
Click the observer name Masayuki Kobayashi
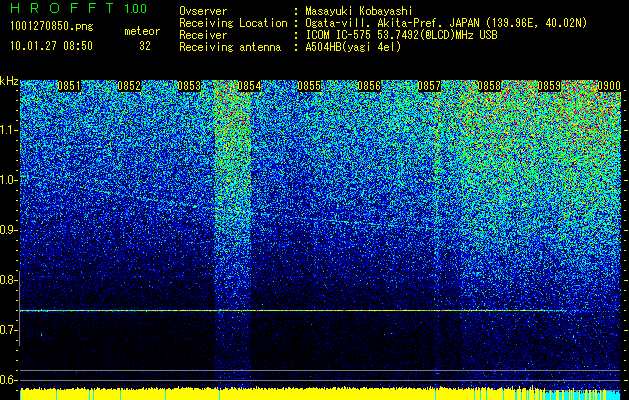click(x=359, y=11)
